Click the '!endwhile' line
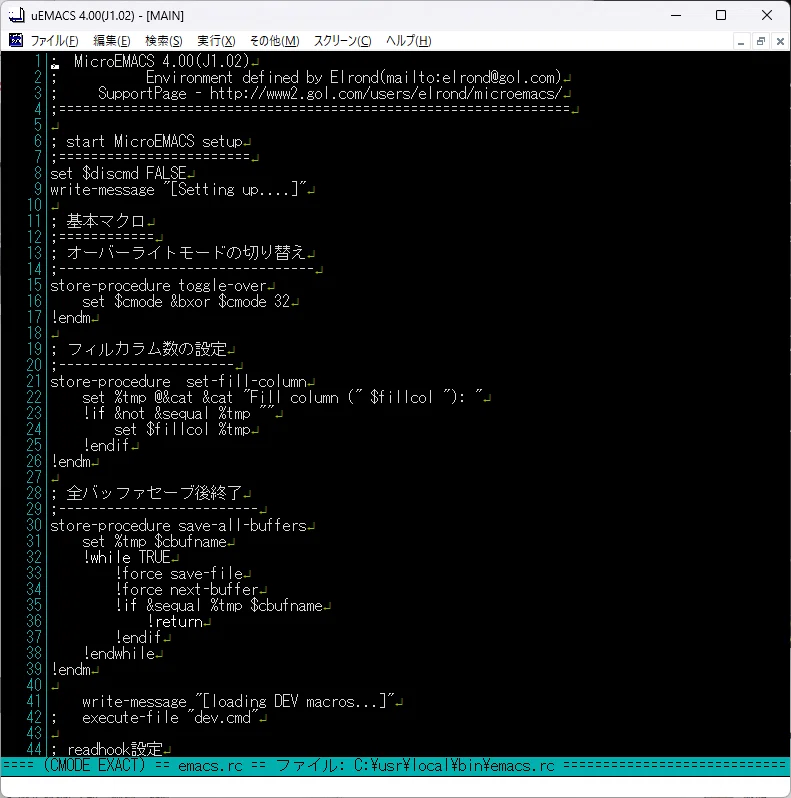The image size is (791, 798). [119, 653]
